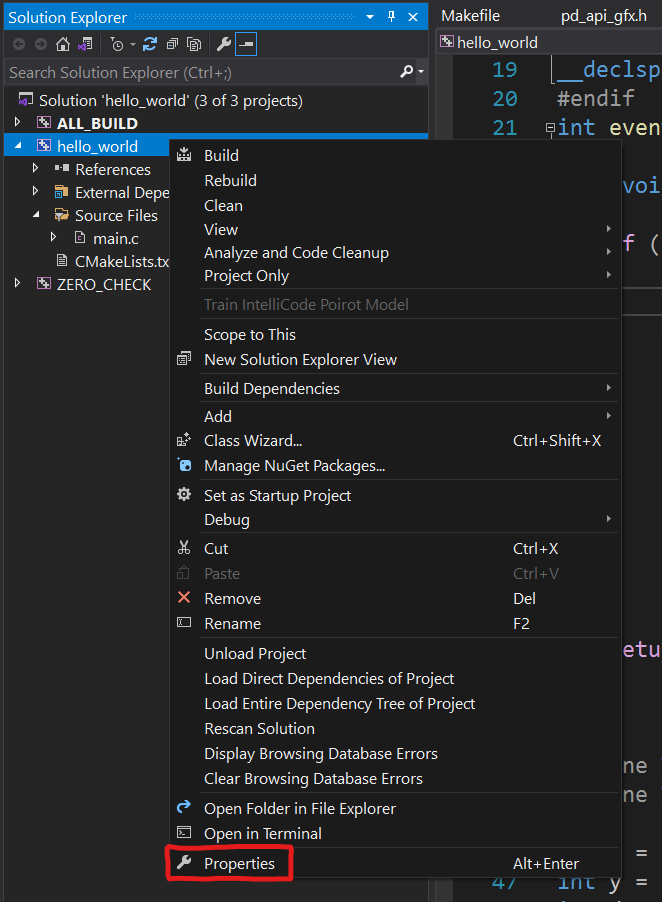Choose New Solution Explorer View

click(x=395, y=360)
